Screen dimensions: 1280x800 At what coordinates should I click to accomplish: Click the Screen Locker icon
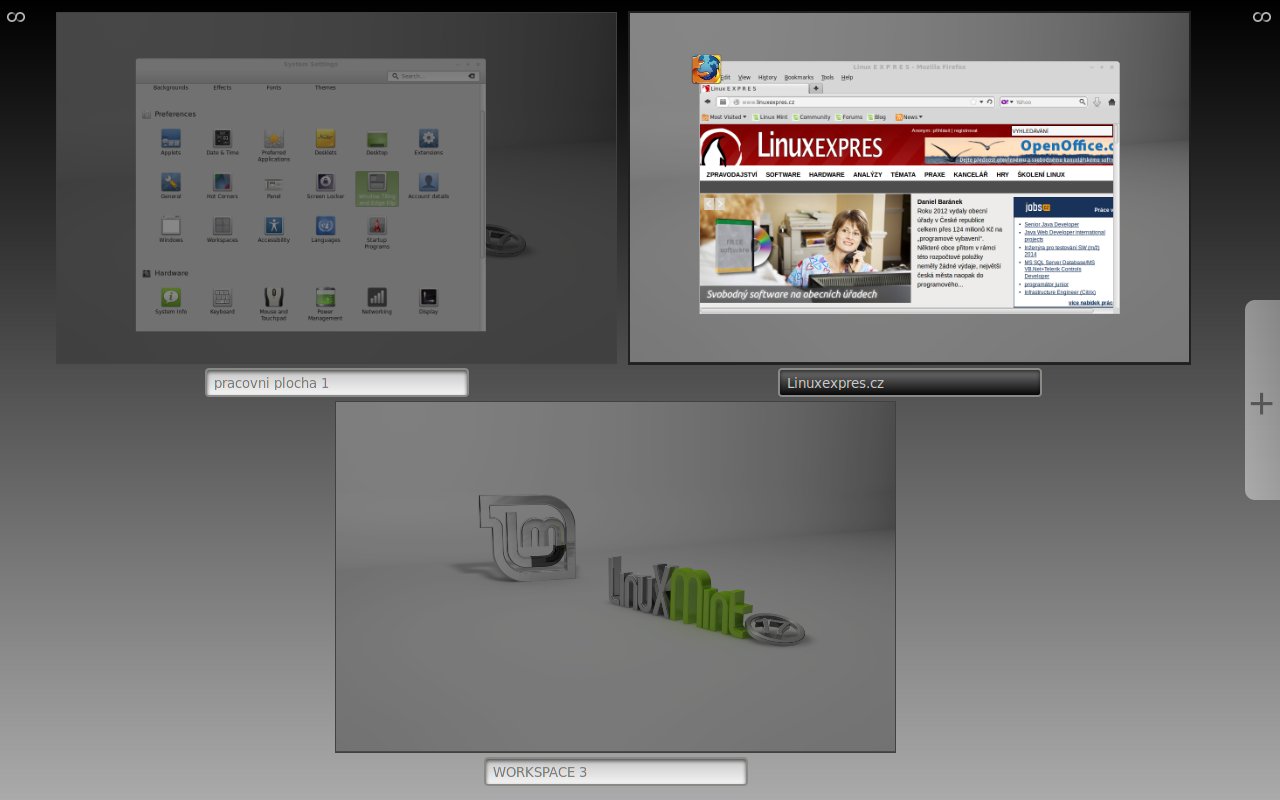tap(325, 183)
